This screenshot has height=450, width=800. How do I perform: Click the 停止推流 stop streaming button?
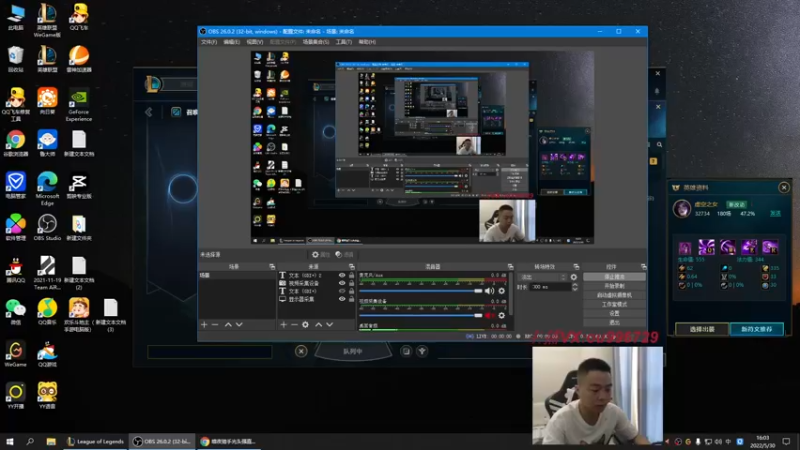[x=614, y=277]
